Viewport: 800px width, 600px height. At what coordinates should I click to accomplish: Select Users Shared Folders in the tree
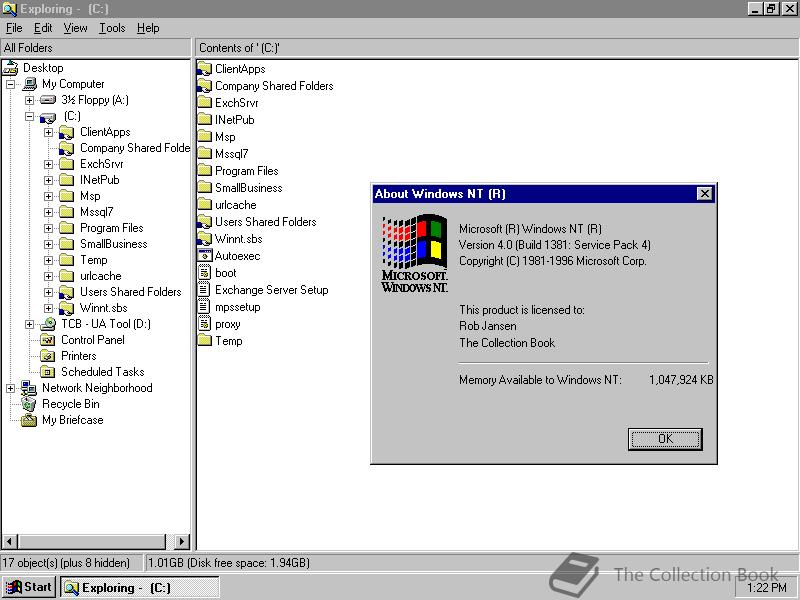tap(131, 292)
